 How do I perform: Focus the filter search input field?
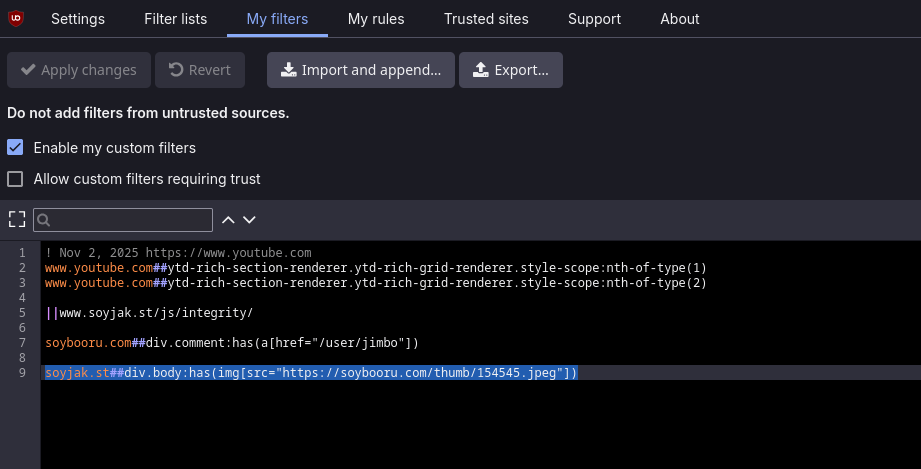(x=130, y=219)
